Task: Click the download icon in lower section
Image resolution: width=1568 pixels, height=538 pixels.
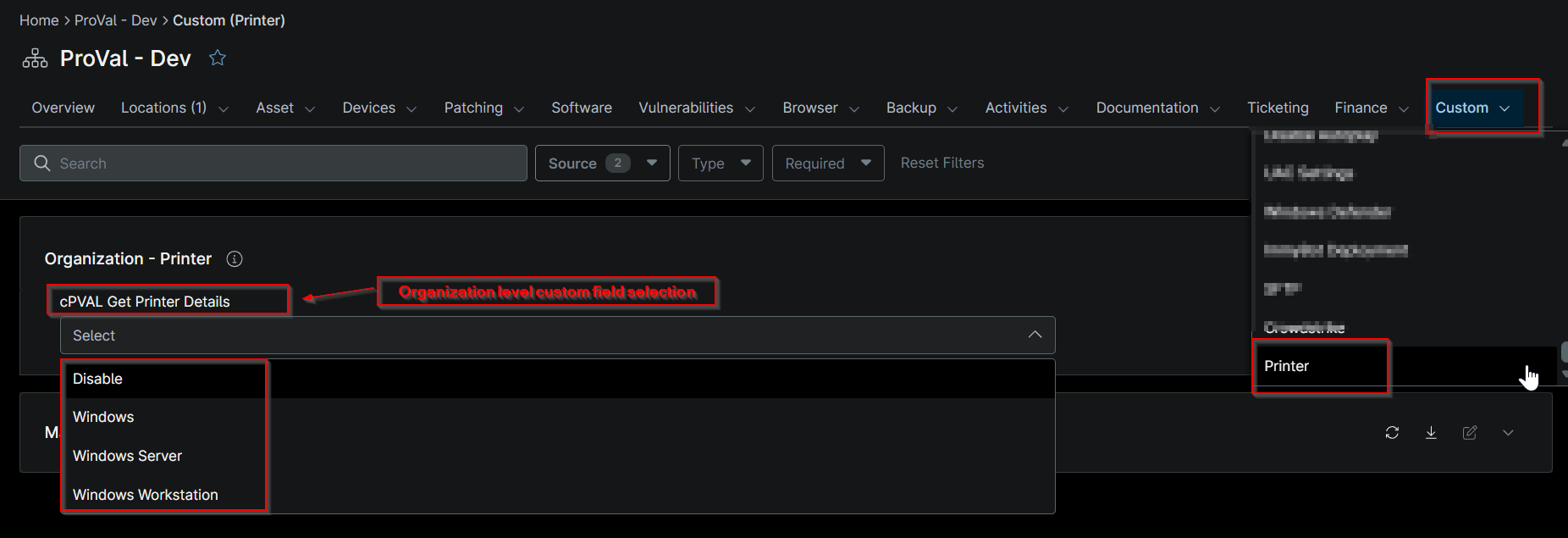Action: [x=1431, y=433]
